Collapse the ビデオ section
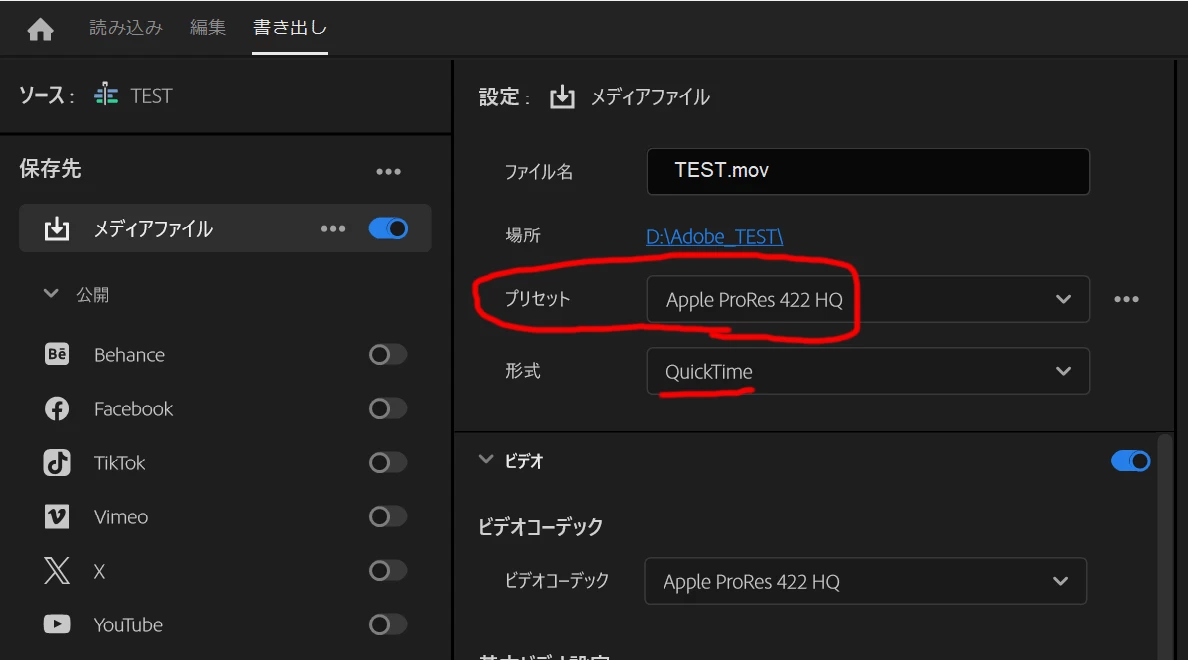The height and width of the screenshot is (660, 1188). tap(486, 459)
